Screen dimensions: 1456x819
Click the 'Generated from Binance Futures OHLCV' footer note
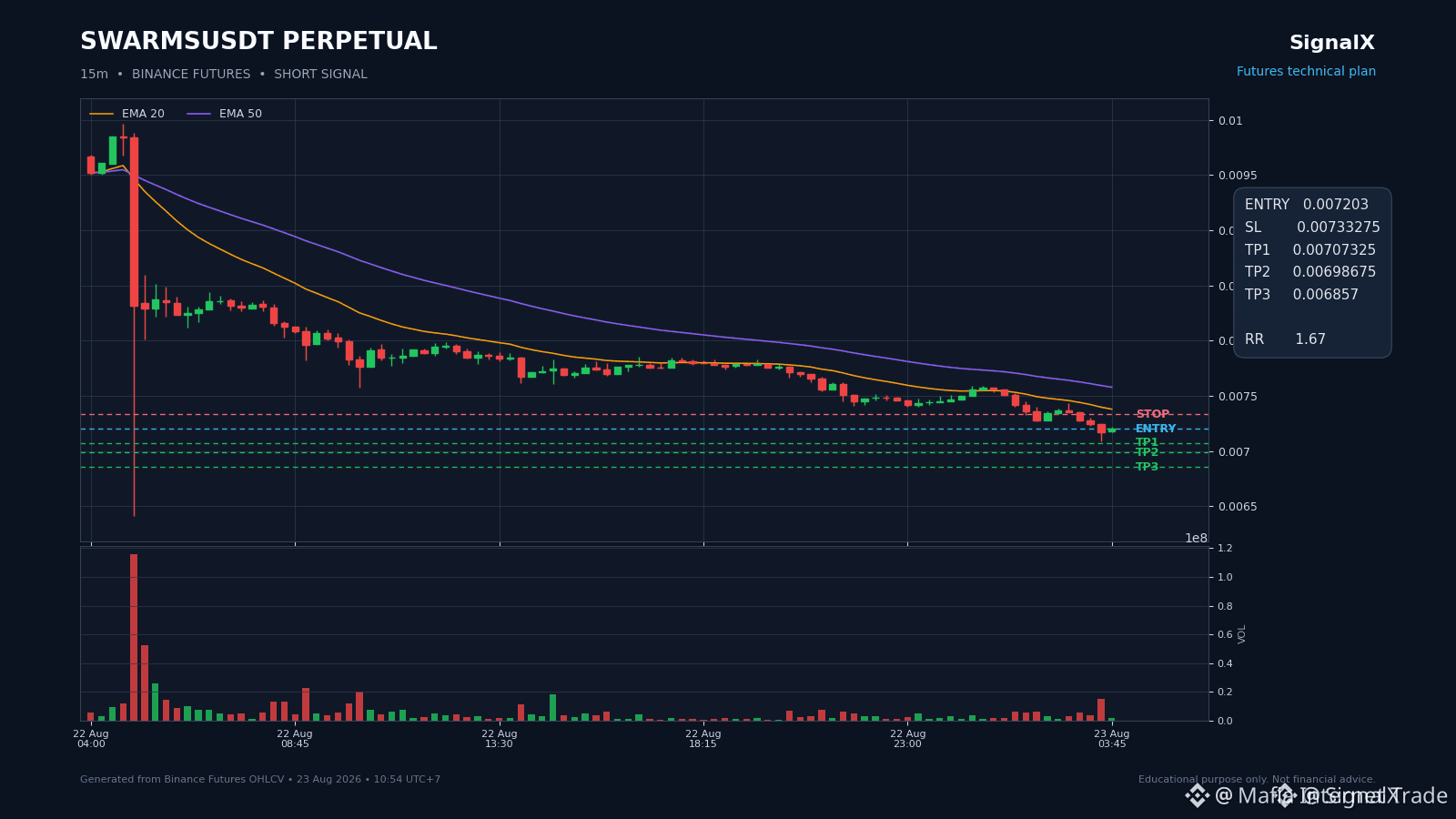pyautogui.click(x=260, y=780)
